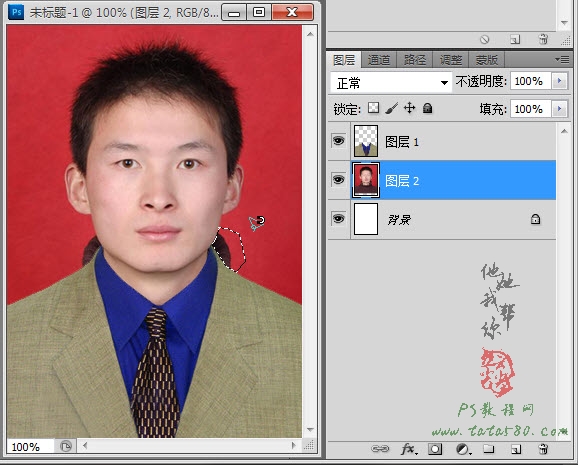Screen dimensions: 578x465
Task: Select the 图层 1 layer name
Action: pos(402,142)
